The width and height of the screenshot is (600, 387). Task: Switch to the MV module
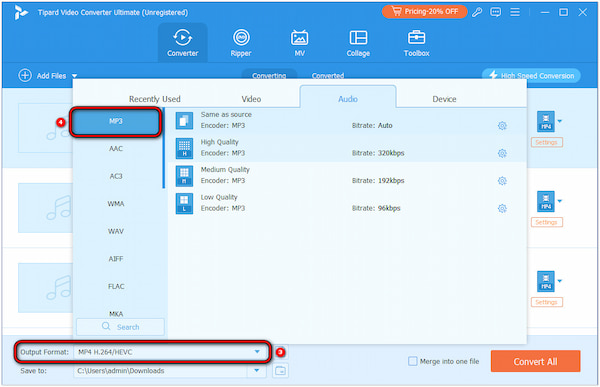click(300, 42)
